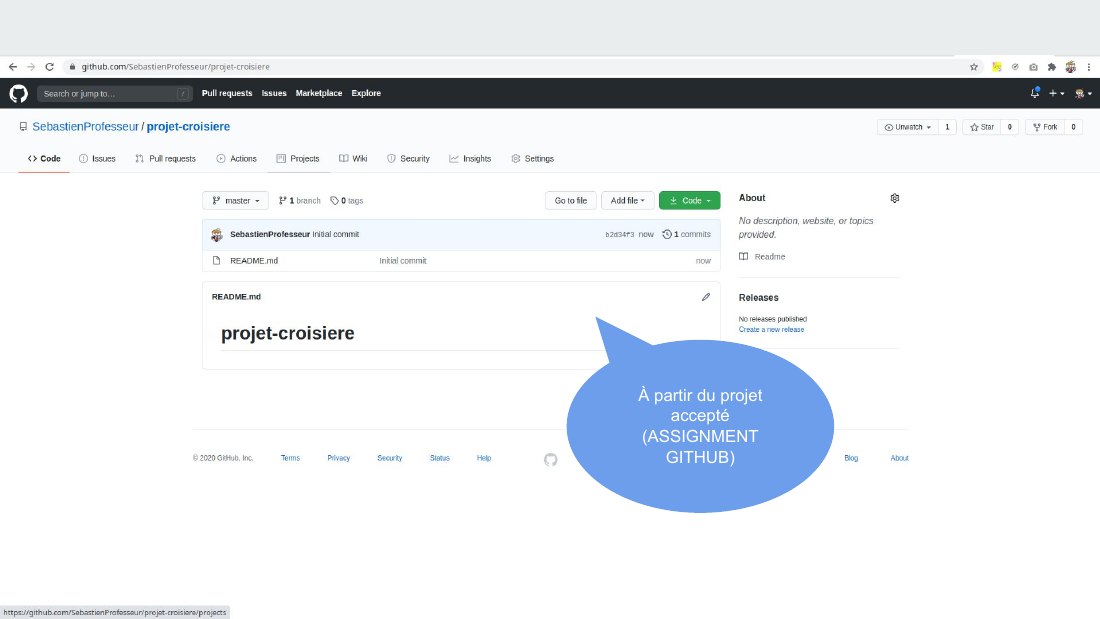Click the watchers count 1
The width and height of the screenshot is (1100, 619).
click(x=947, y=127)
